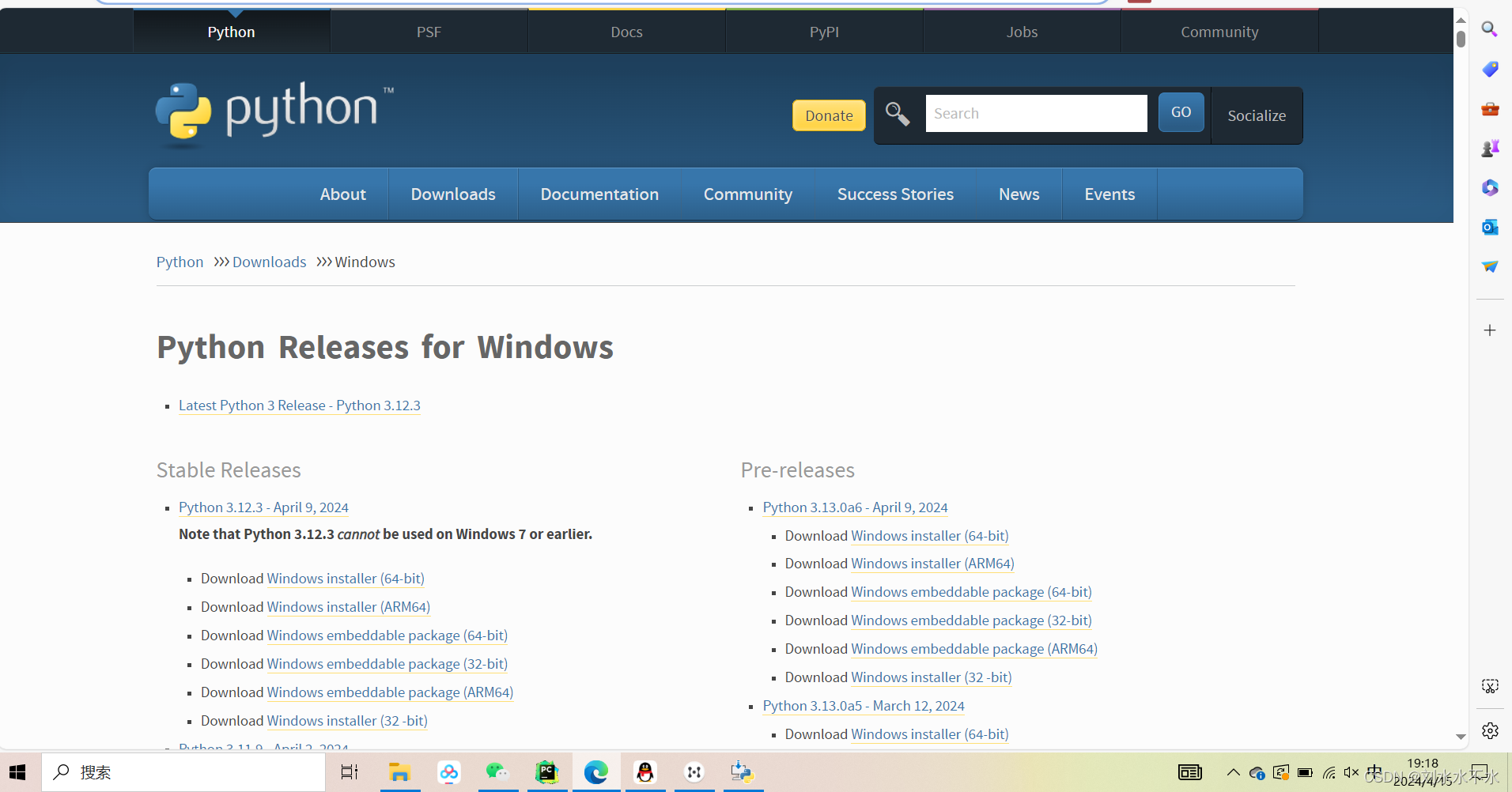Open Edge sidebar search icon

coord(1490,29)
